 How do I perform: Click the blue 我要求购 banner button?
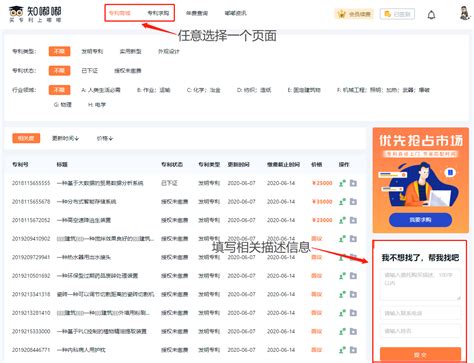(x=420, y=220)
